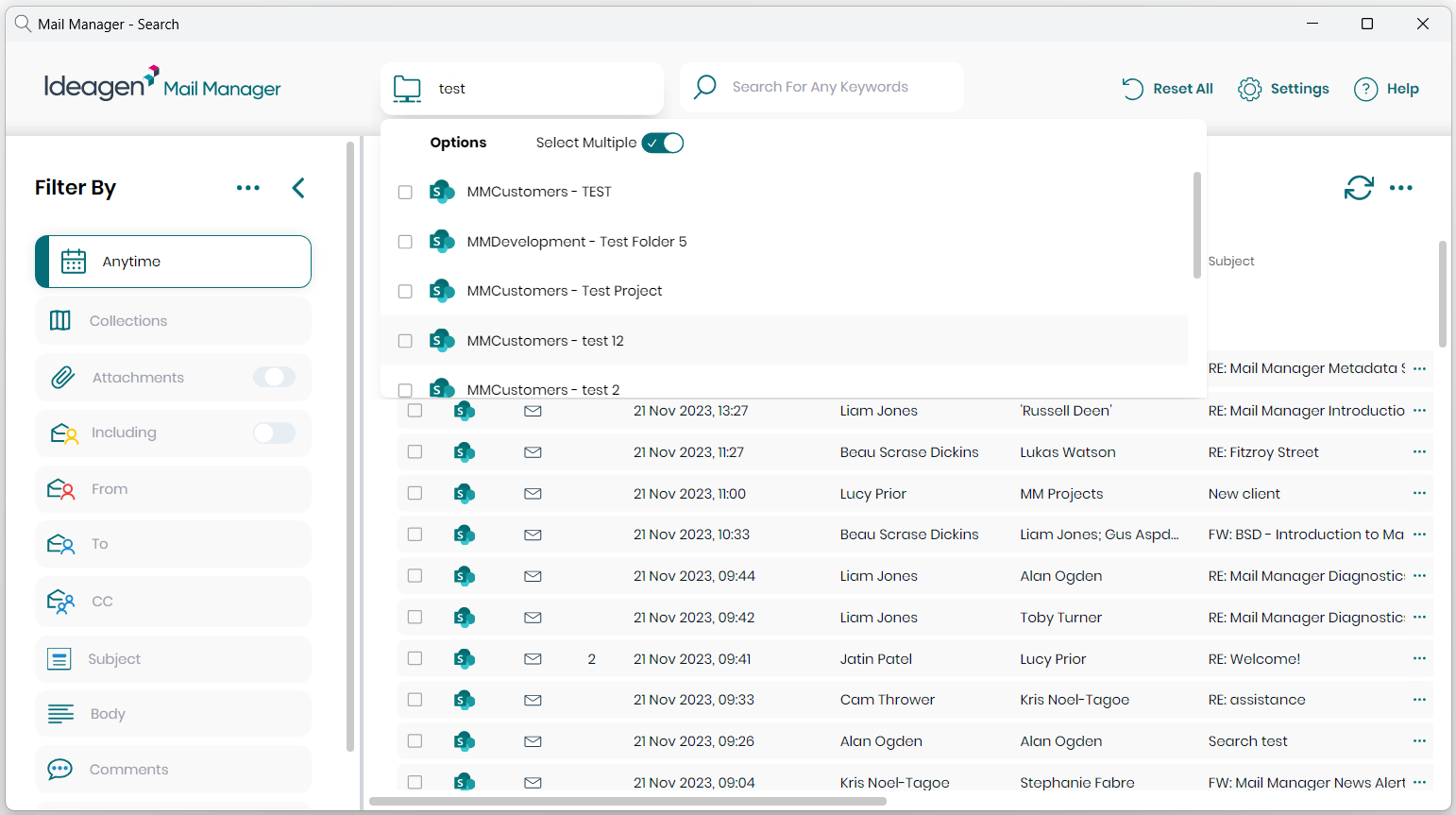Open the Anytime date filter dropdown
This screenshot has height=815, width=1456.
(x=173, y=262)
